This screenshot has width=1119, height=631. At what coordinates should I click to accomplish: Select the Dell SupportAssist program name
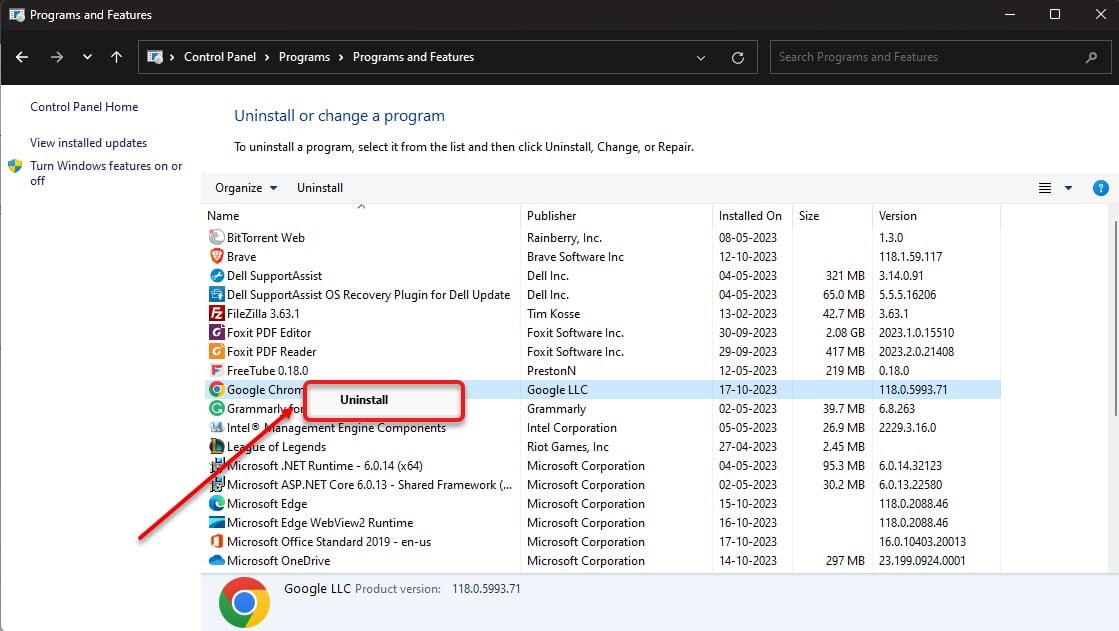pos(274,276)
